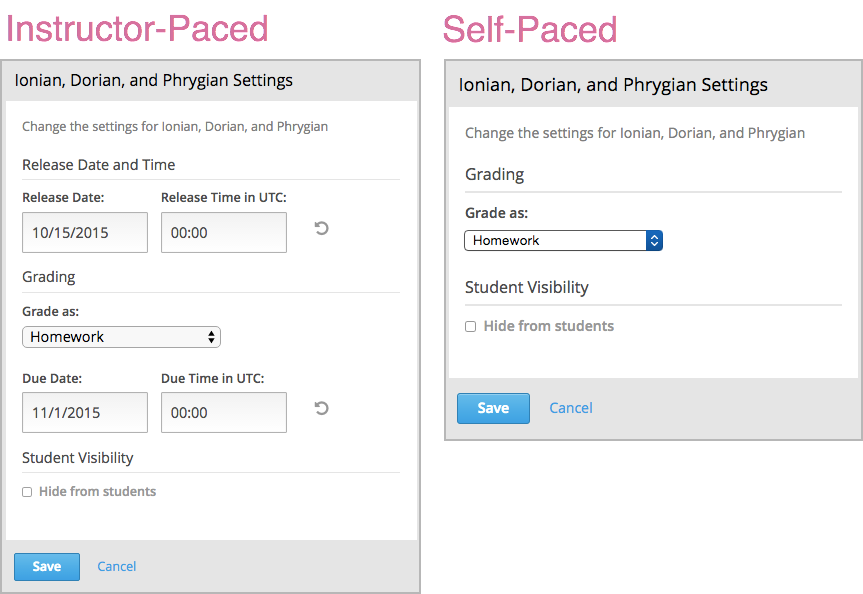
Task: Select the Due Date field showing 11/1/2015
Action: [85, 412]
